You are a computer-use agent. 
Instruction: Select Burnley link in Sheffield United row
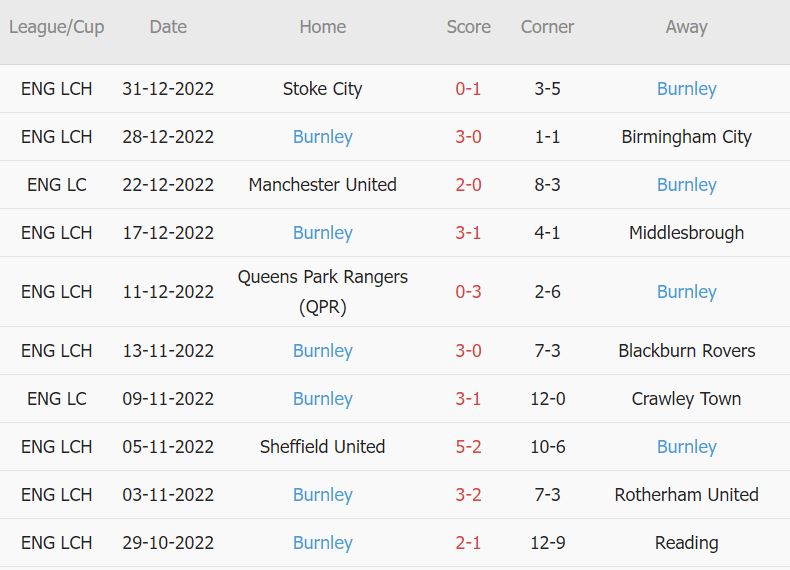coord(686,447)
